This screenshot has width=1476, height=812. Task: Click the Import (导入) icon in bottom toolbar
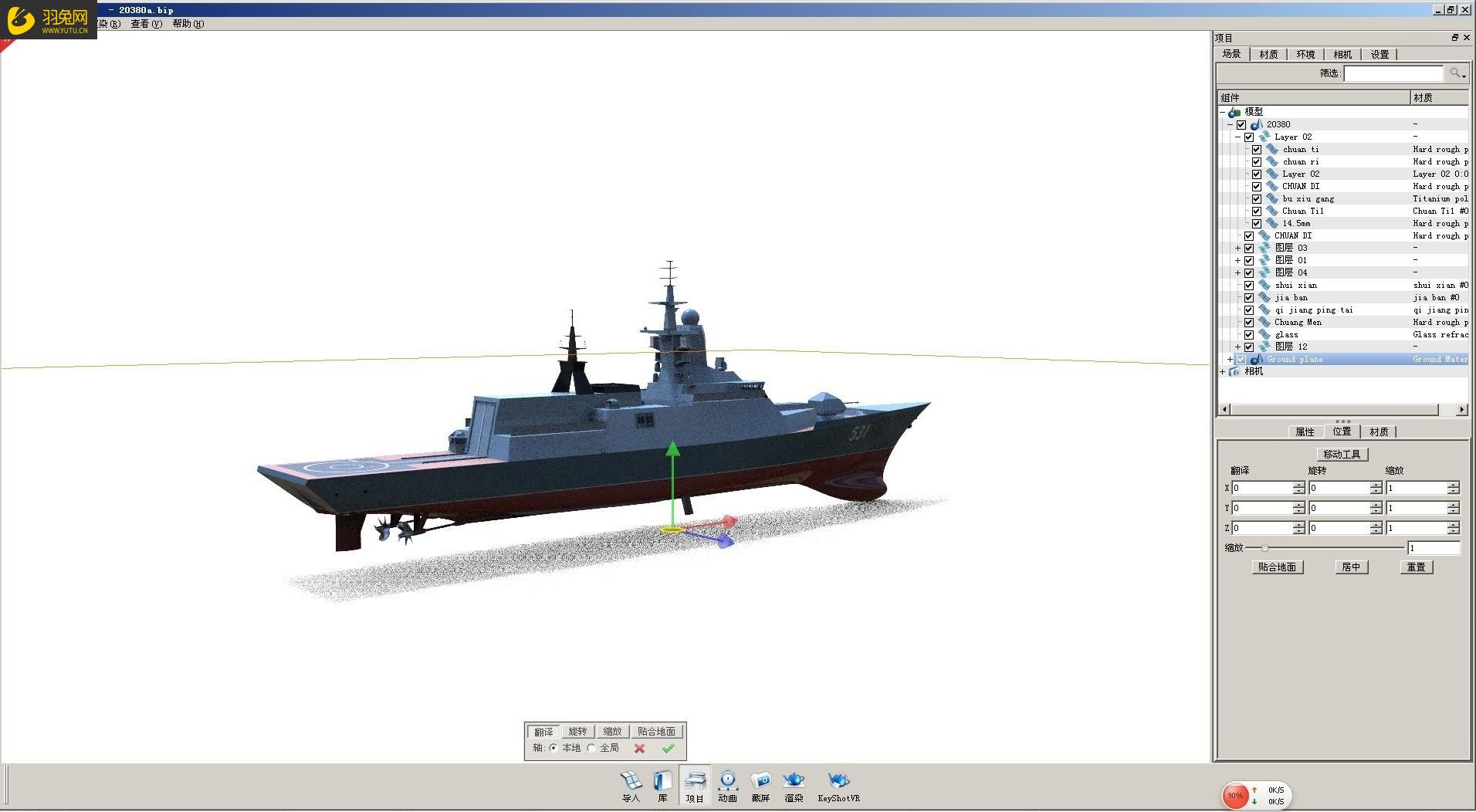(x=631, y=781)
